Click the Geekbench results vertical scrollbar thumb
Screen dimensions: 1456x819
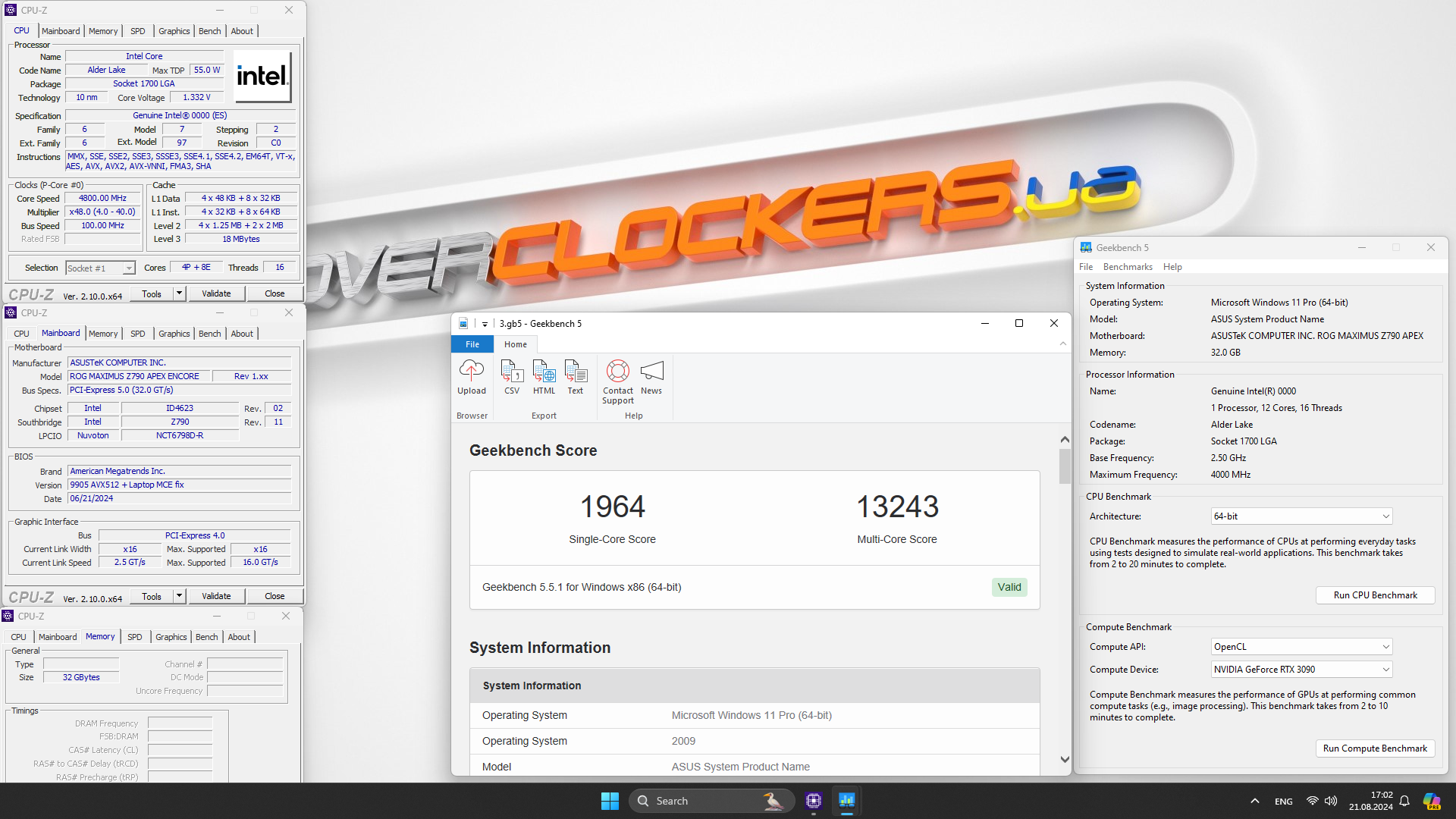tap(1065, 466)
